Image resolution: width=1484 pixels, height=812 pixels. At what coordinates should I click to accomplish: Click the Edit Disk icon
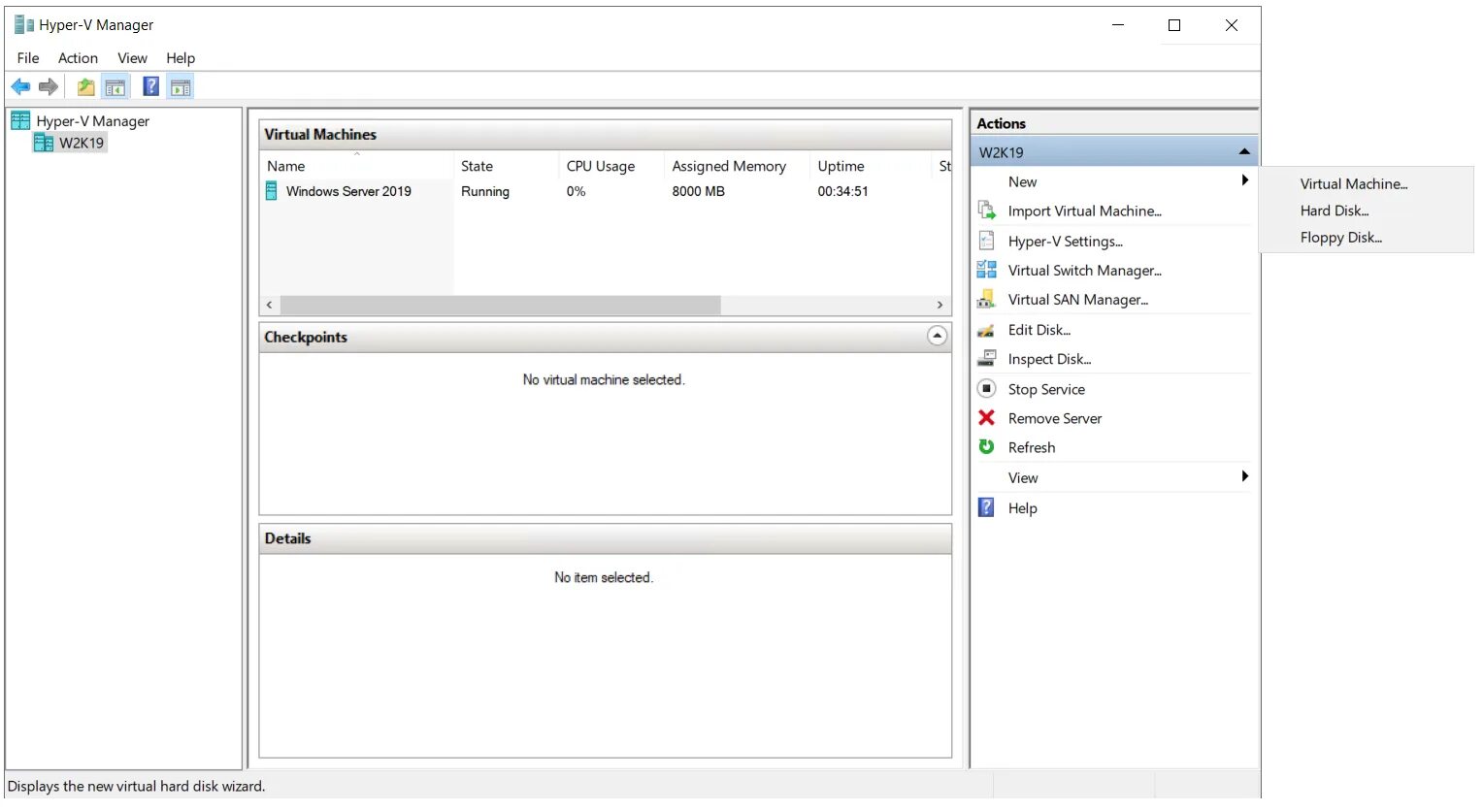coord(986,330)
